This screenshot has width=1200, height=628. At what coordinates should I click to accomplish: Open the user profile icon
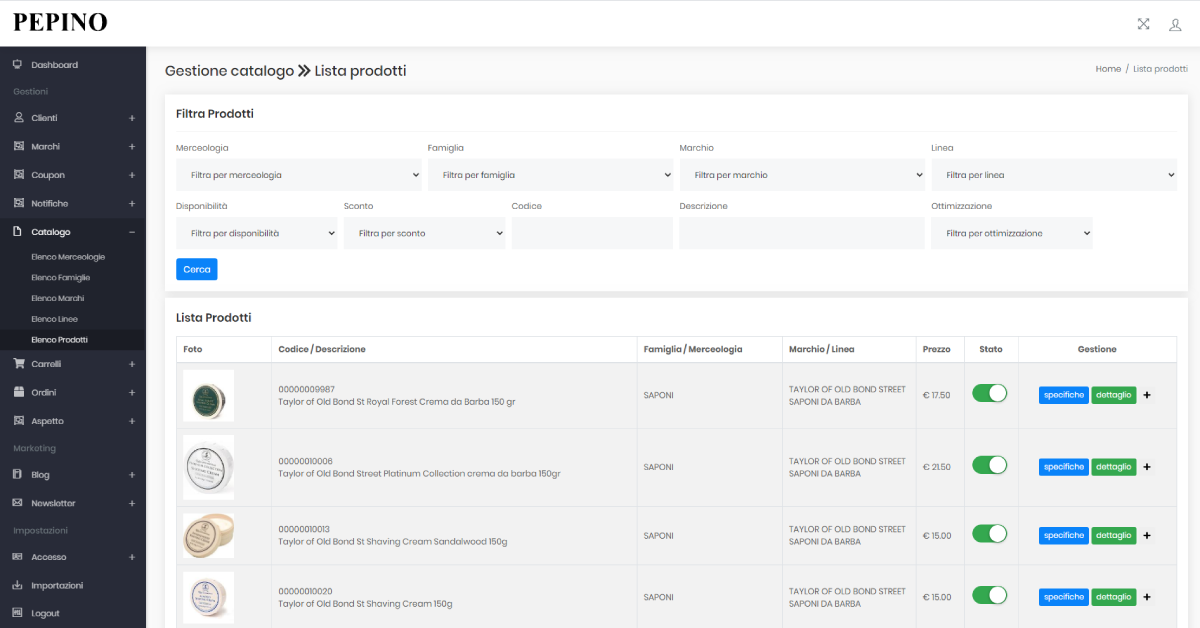click(1175, 24)
